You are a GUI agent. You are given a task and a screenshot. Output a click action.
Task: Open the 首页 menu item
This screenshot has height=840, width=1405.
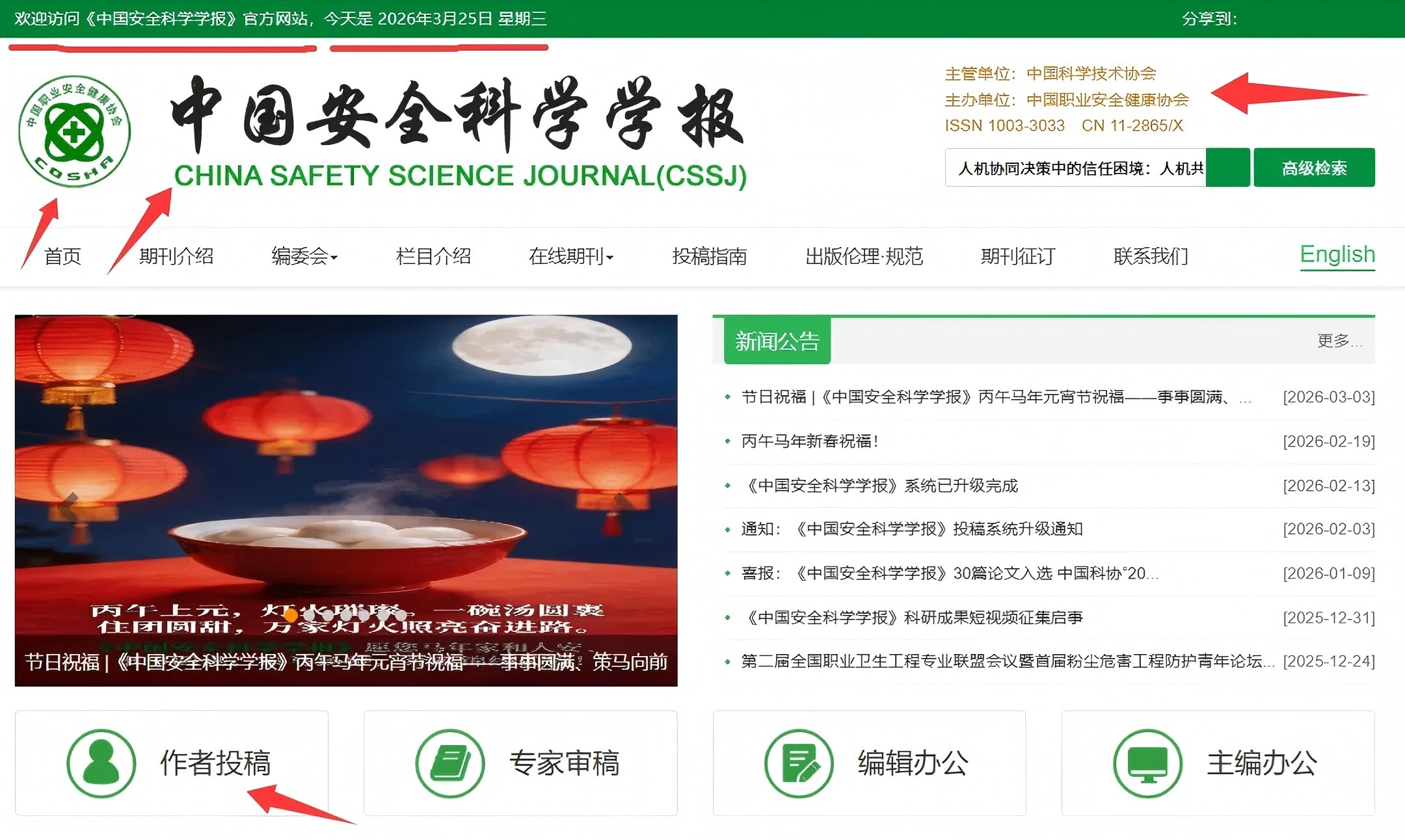point(62,256)
